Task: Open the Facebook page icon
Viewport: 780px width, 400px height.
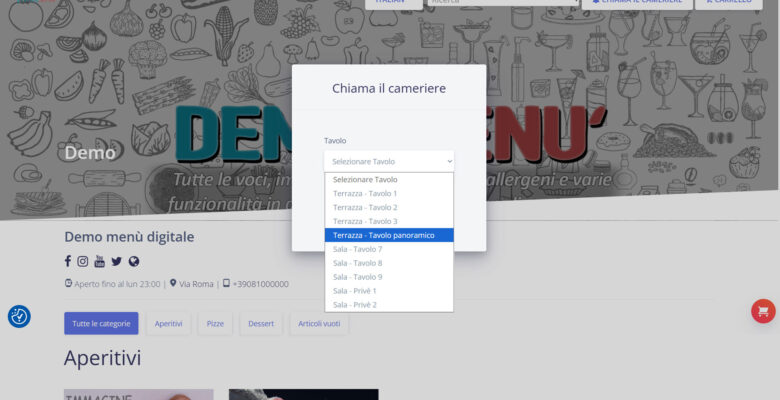Action: coord(68,261)
